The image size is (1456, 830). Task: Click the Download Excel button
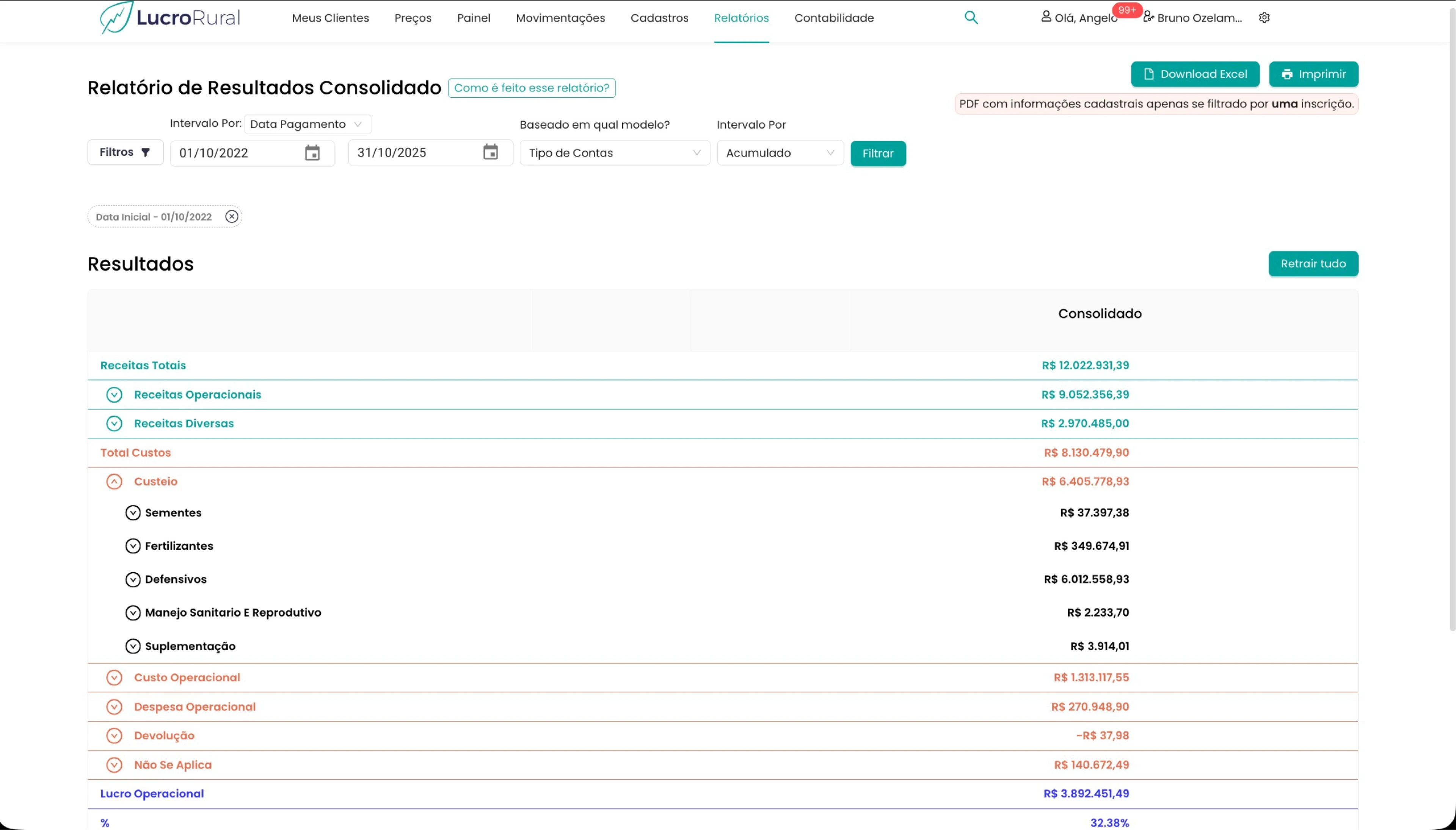pos(1194,74)
